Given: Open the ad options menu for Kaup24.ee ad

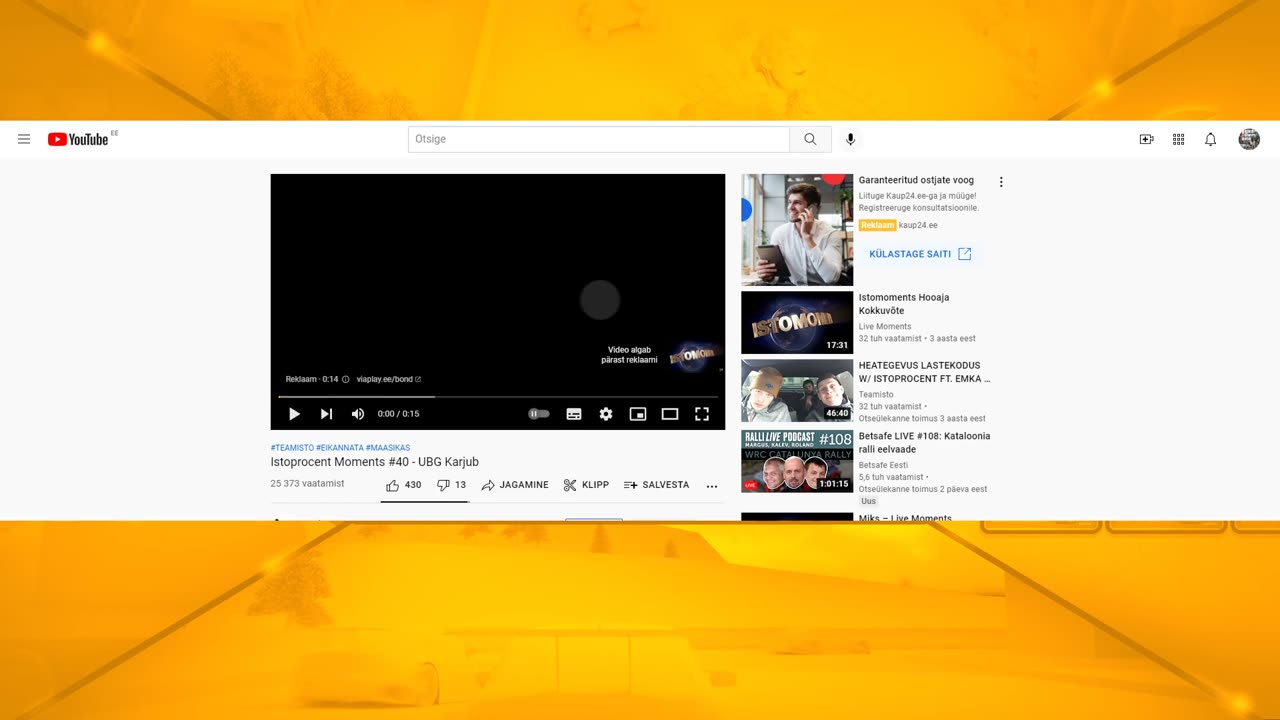Looking at the screenshot, I should point(1001,182).
